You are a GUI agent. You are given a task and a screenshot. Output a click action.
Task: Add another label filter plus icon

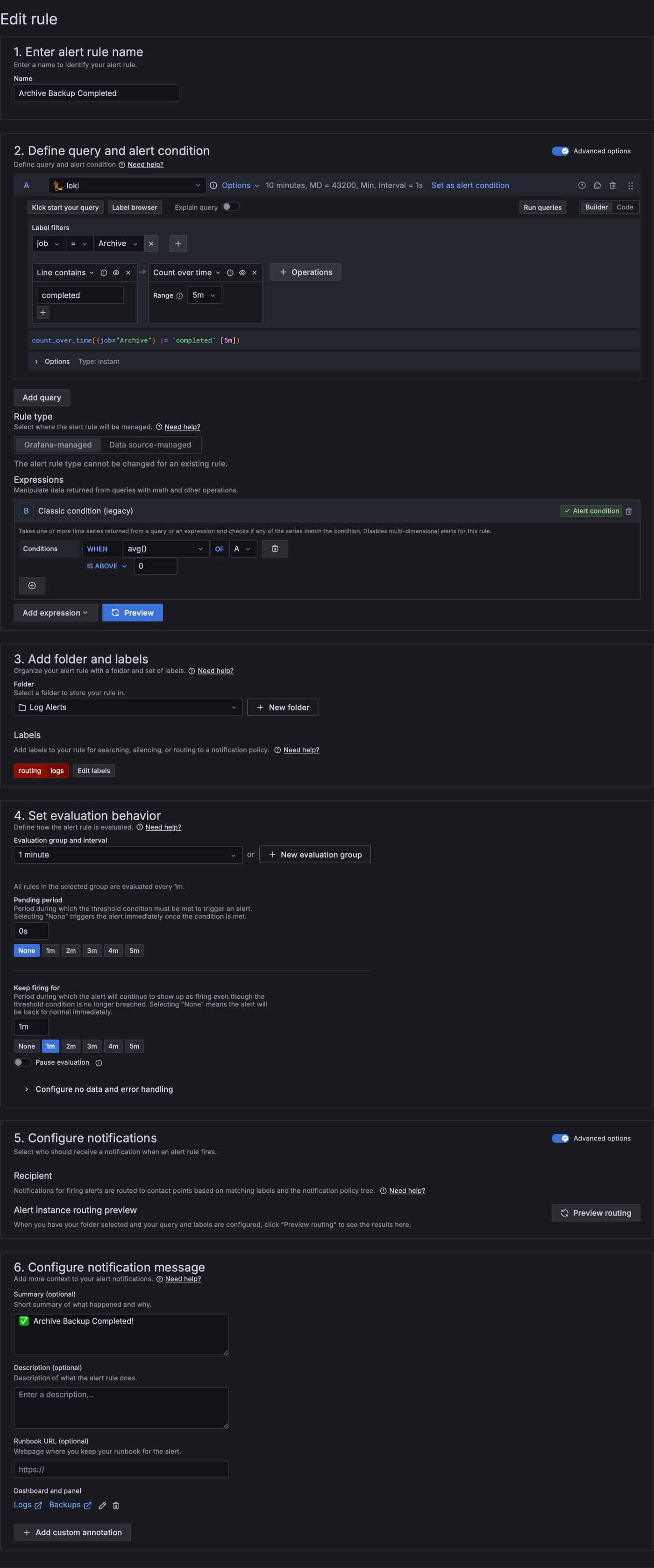tap(178, 243)
